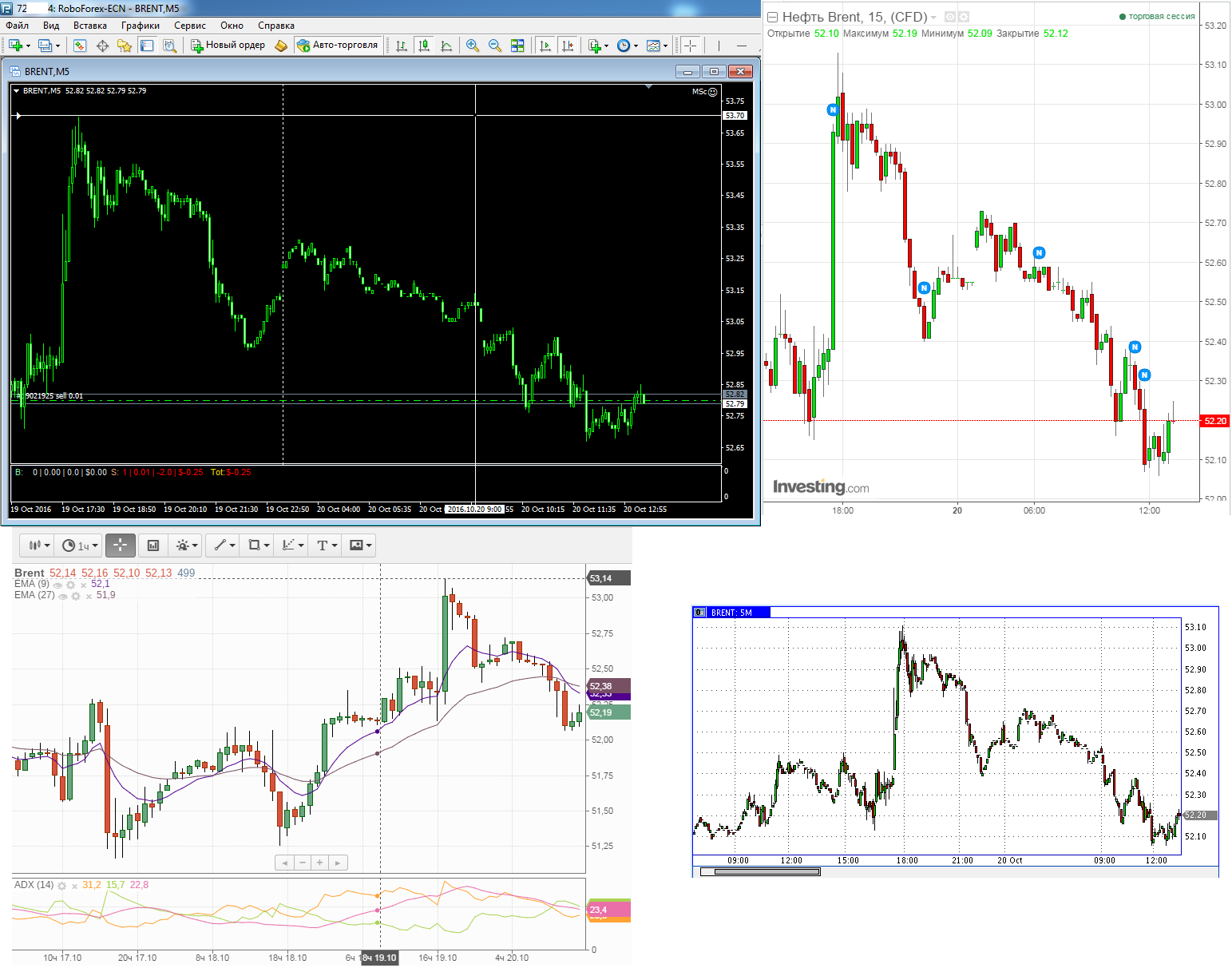This screenshot has height=968, width=1232.
Task: Open the Вид menu
Action: (51, 26)
